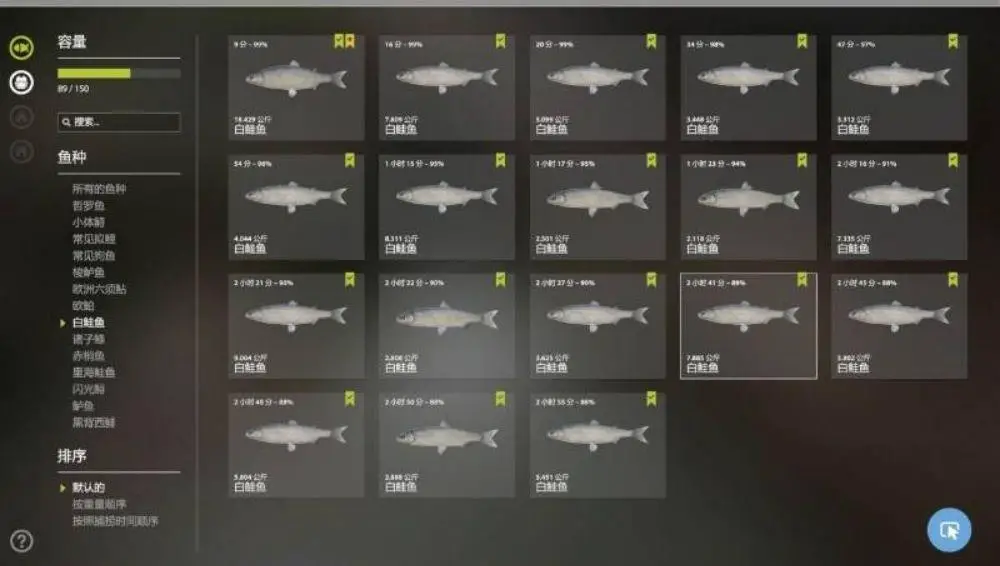
Task: Select the white frog-face sidebar icon
Action: [x=21, y=82]
